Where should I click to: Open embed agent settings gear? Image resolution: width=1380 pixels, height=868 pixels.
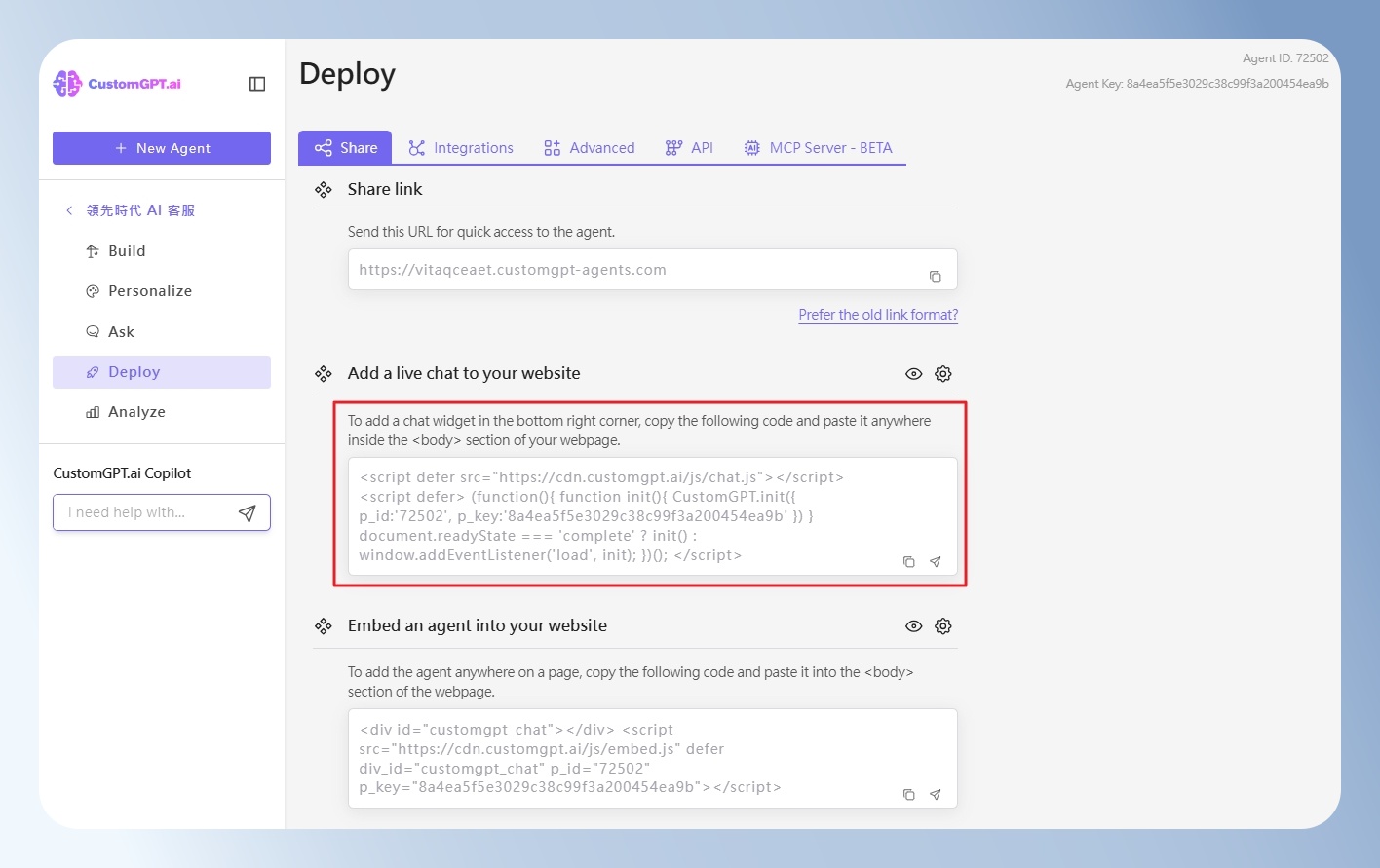(x=942, y=626)
